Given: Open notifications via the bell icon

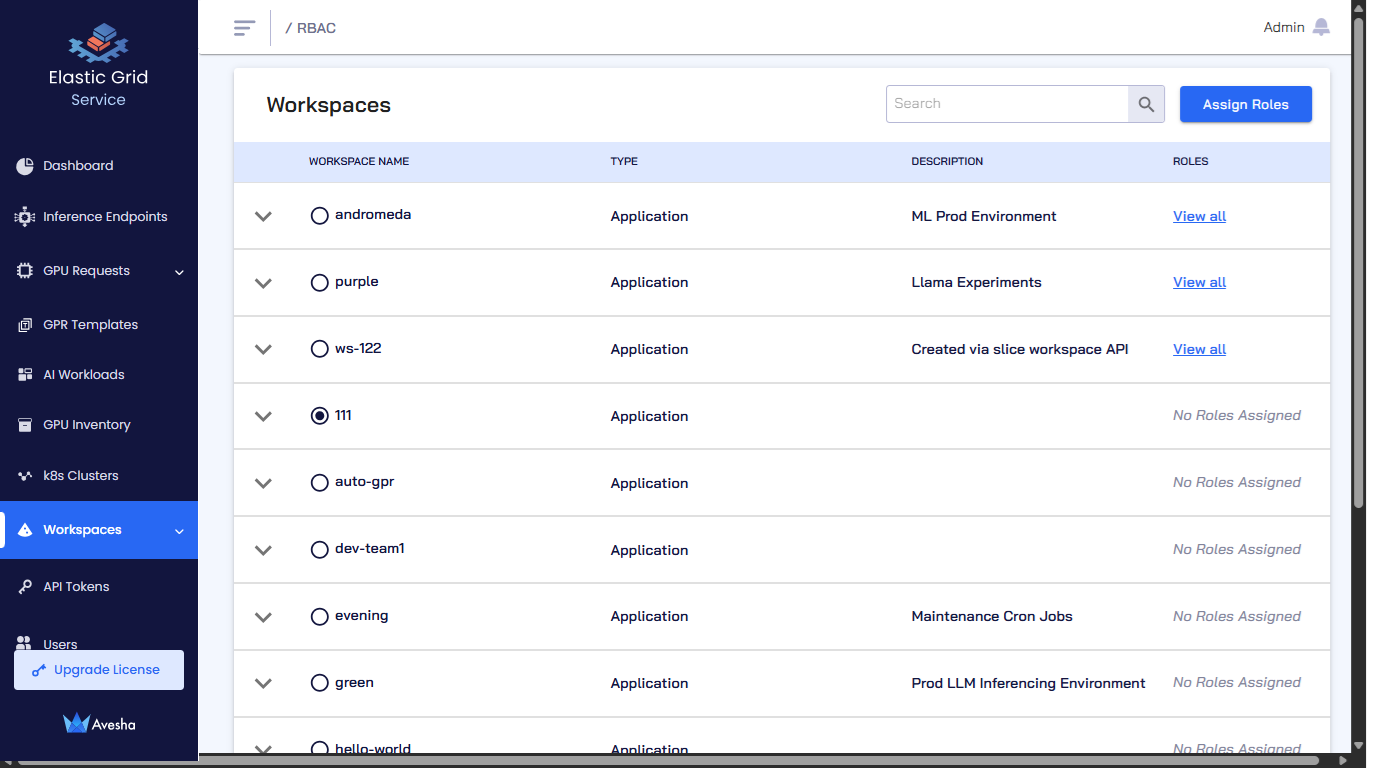Looking at the screenshot, I should point(1321,27).
